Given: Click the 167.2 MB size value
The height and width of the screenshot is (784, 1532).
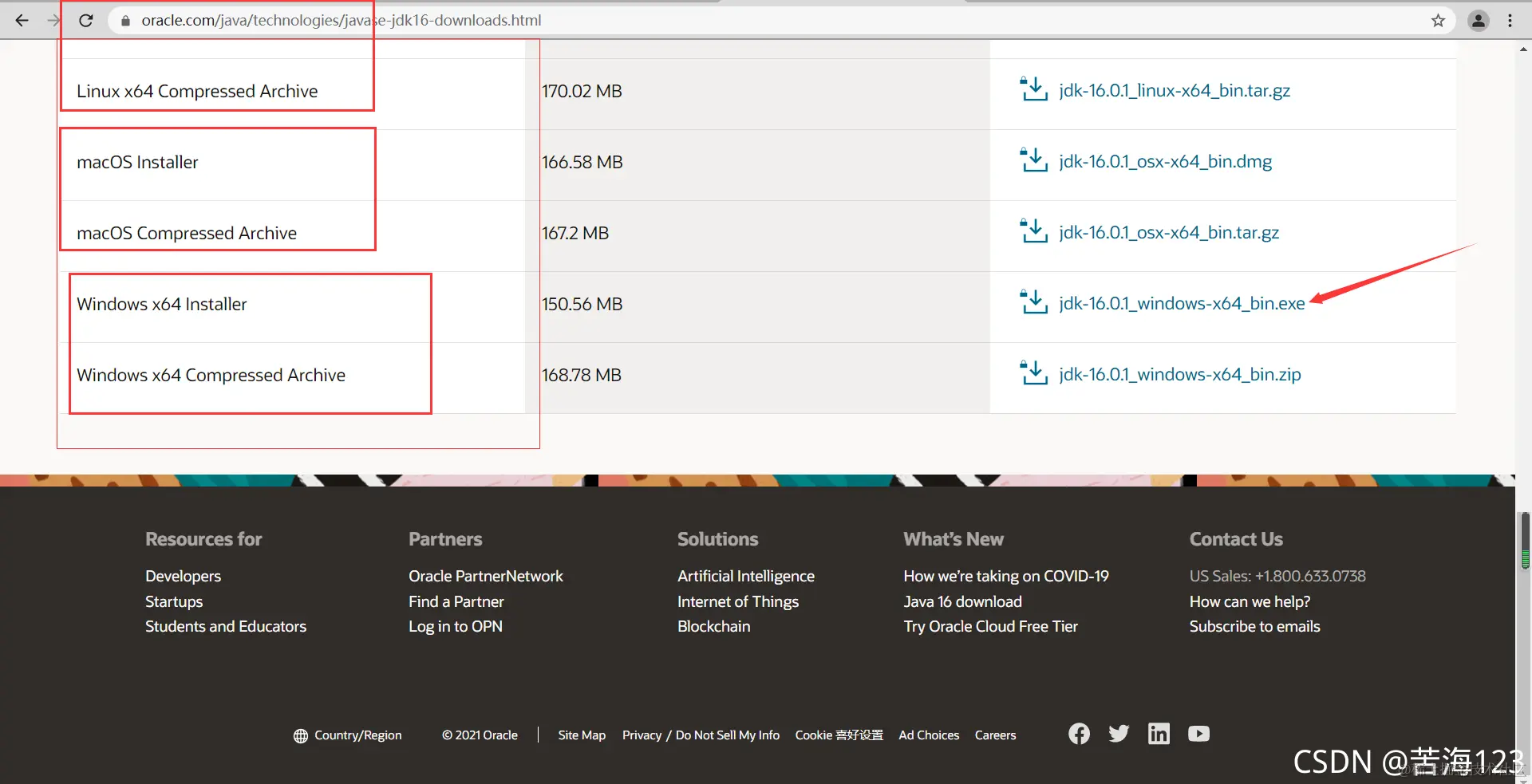Looking at the screenshot, I should point(574,233).
